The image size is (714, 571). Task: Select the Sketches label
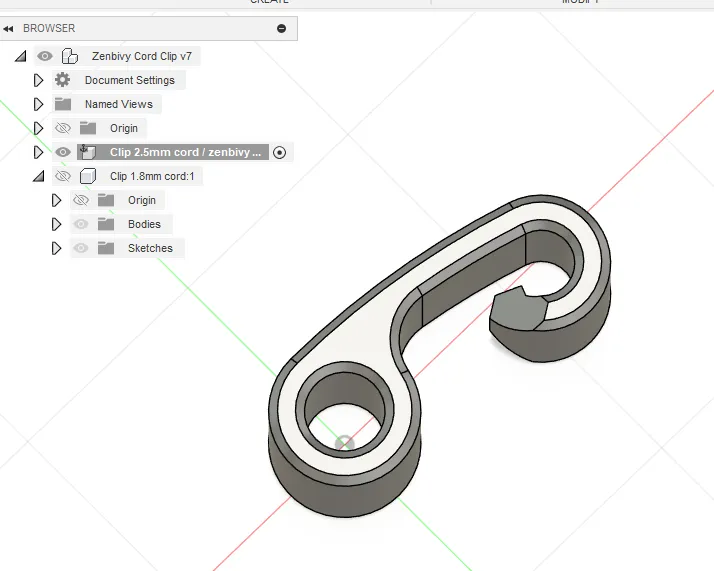coord(150,248)
